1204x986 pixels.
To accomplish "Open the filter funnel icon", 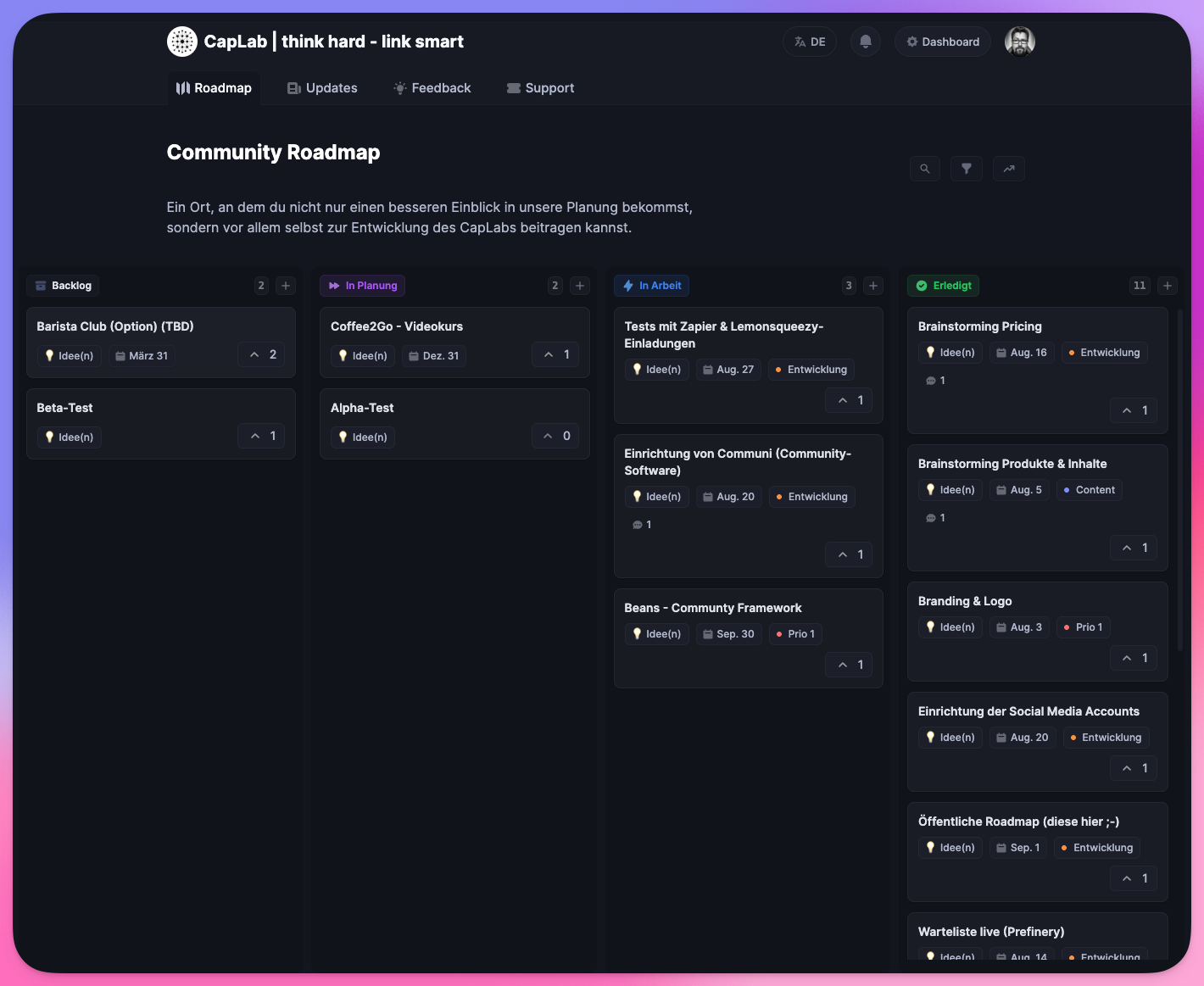I will 967,169.
